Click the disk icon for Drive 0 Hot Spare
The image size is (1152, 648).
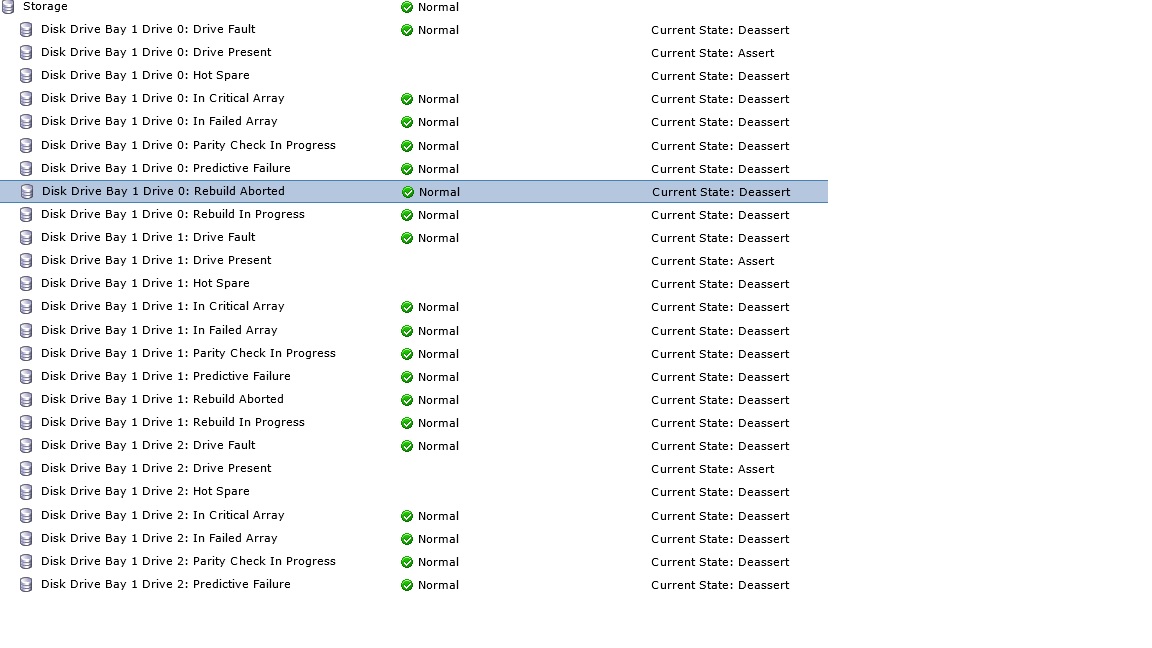click(25, 75)
